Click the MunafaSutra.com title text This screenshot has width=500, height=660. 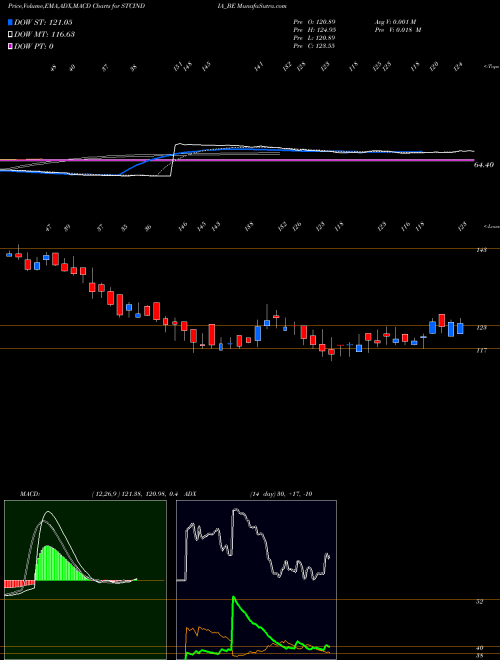262,6
